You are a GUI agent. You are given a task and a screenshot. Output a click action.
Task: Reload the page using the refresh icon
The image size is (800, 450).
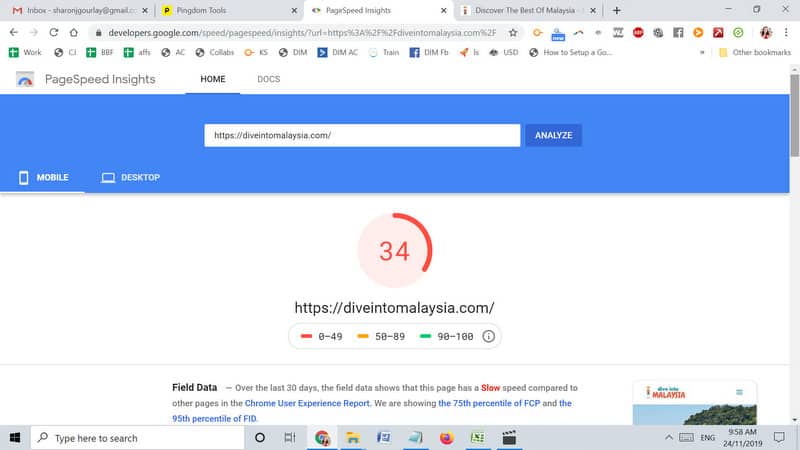pyautogui.click(x=55, y=32)
